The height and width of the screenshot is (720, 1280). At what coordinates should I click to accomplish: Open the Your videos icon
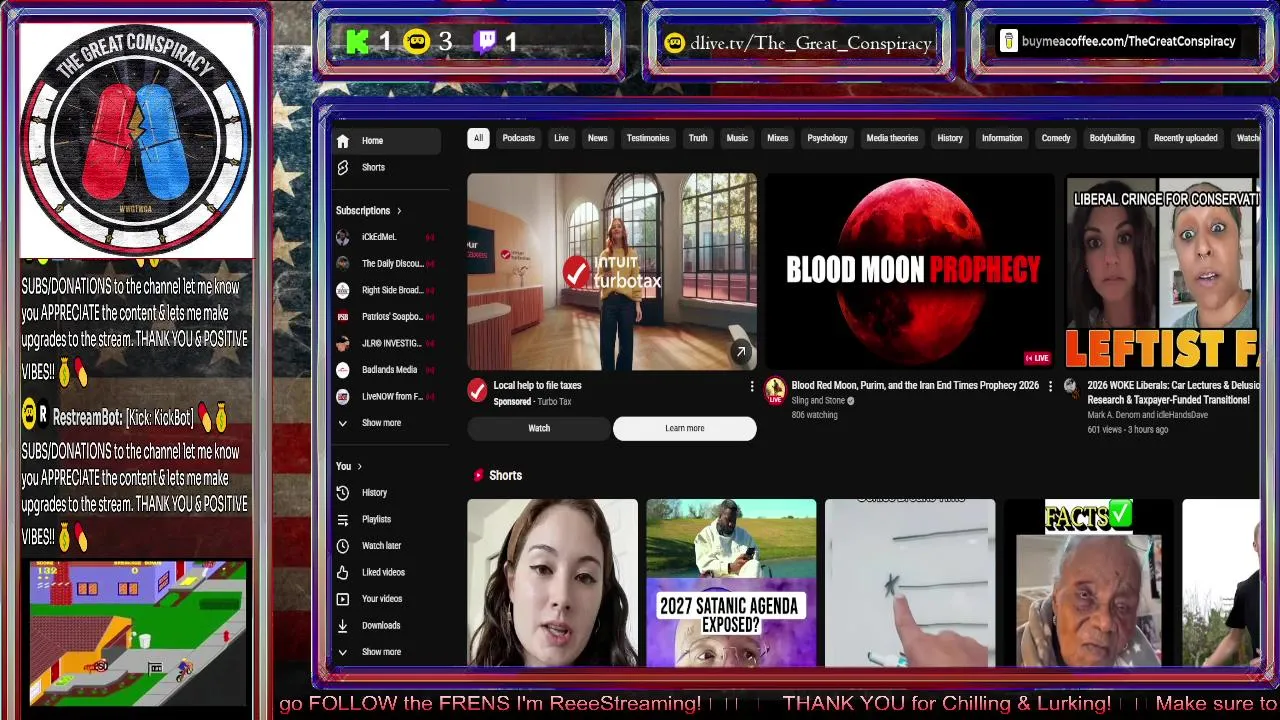pos(343,599)
